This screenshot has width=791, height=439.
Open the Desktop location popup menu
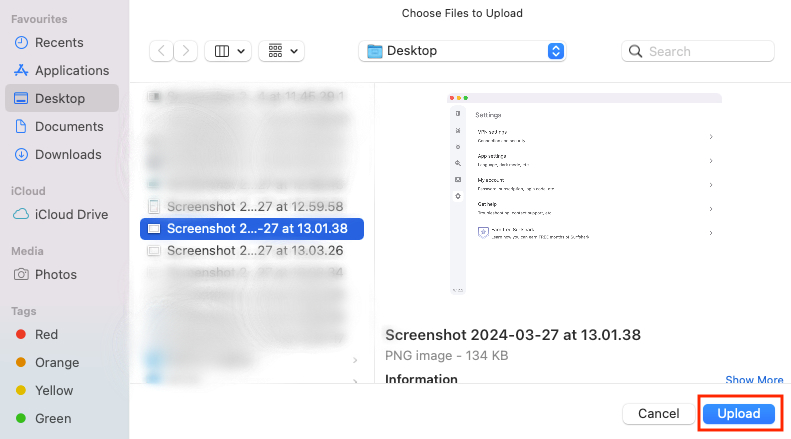point(461,51)
